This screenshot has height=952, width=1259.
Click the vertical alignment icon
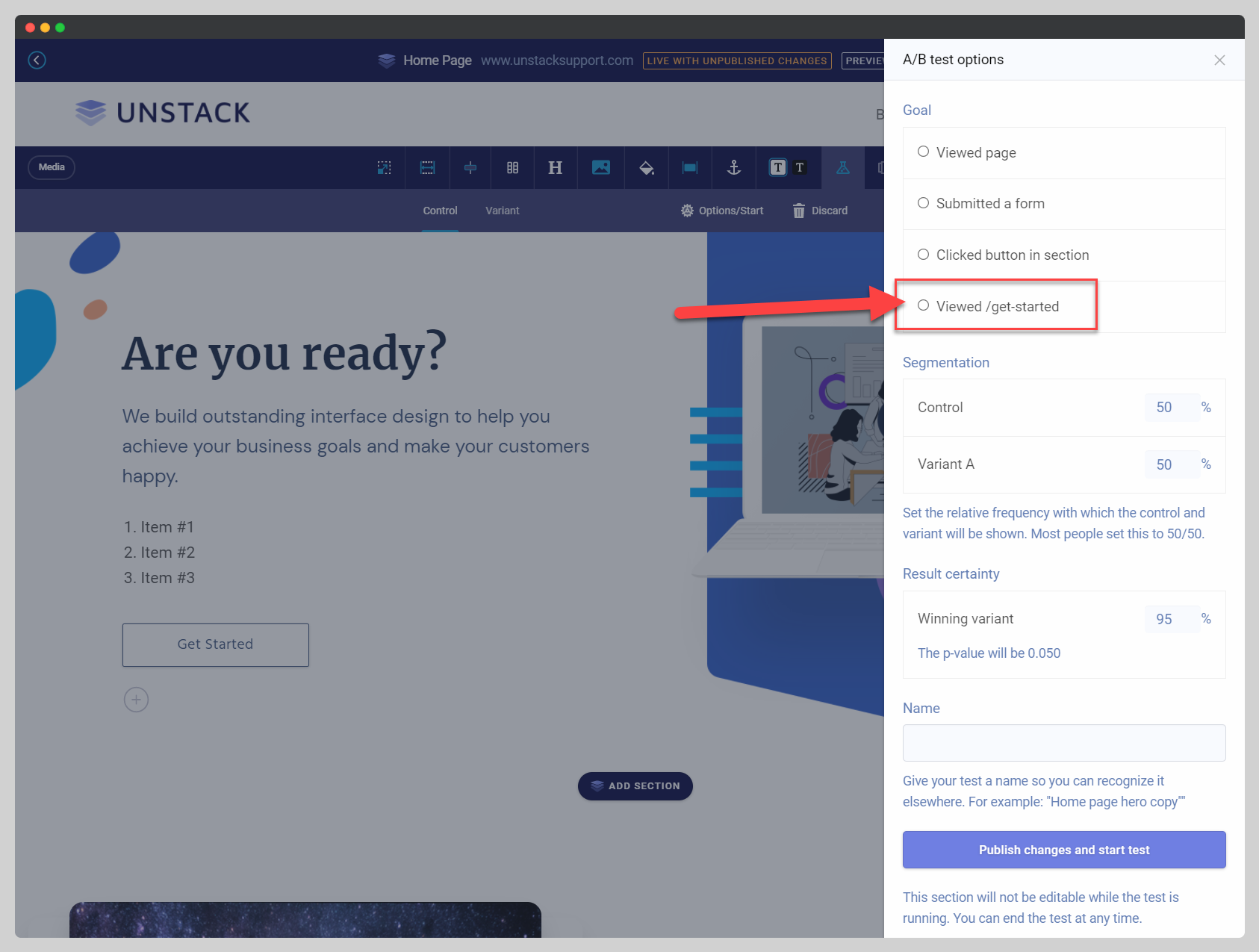(x=470, y=168)
